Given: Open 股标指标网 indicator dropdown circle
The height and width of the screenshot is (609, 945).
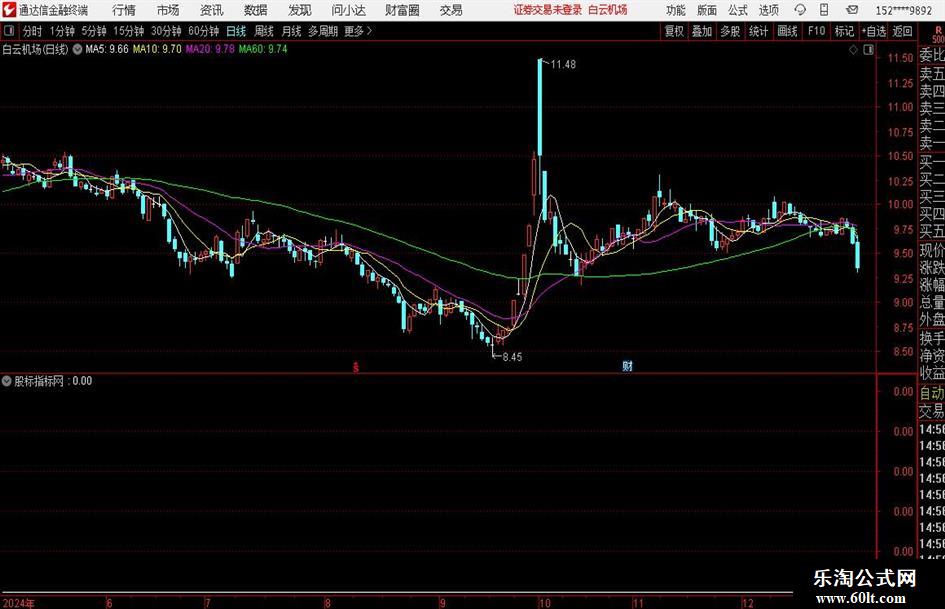Looking at the screenshot, I should pyautogui.click(x=7, y=381).
